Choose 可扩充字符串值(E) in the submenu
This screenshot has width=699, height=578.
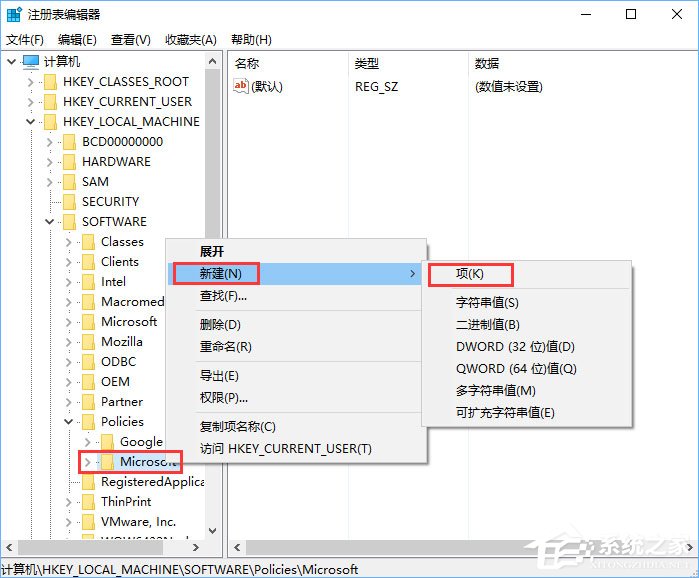point(526,413)
